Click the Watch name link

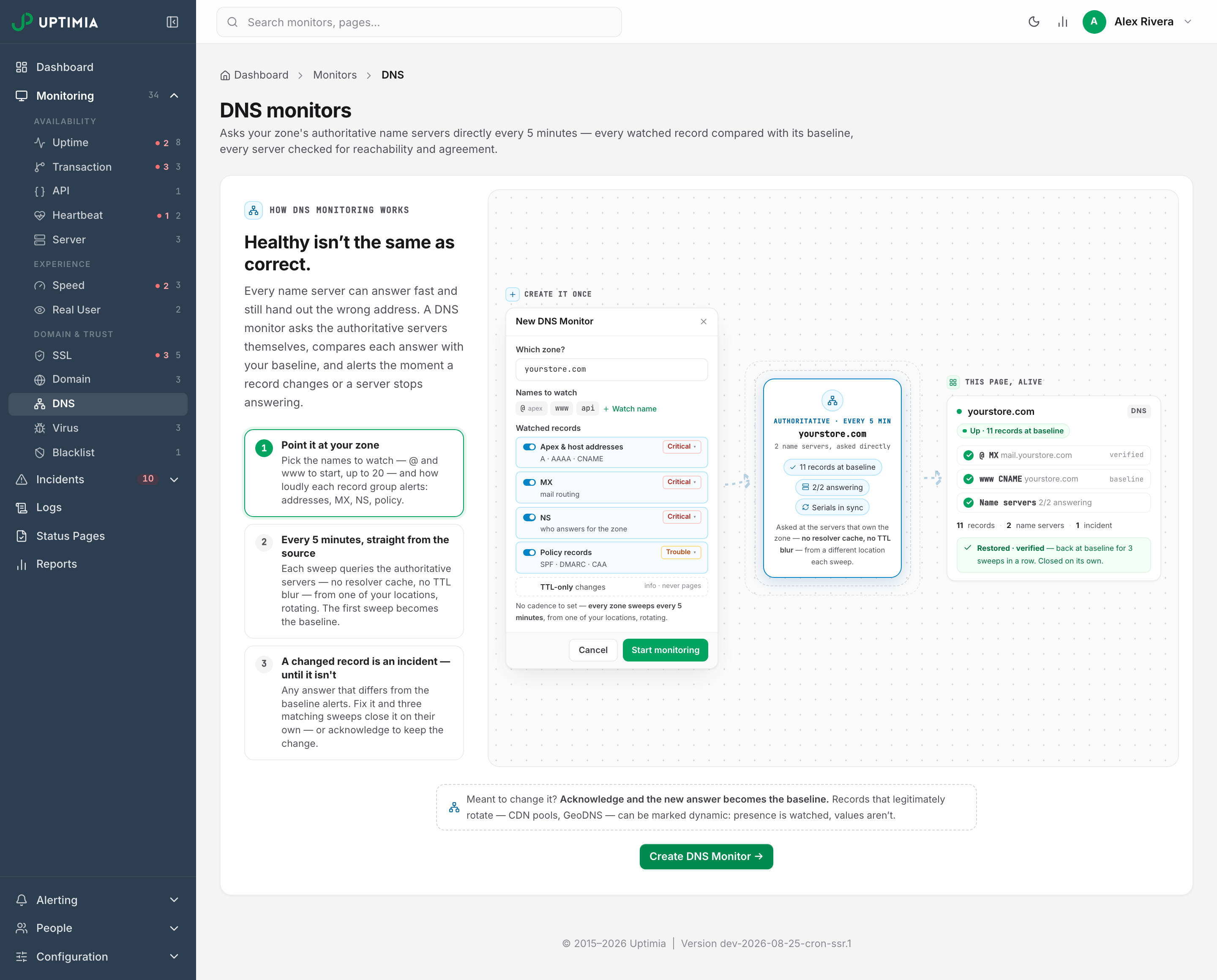click(630, 409)
